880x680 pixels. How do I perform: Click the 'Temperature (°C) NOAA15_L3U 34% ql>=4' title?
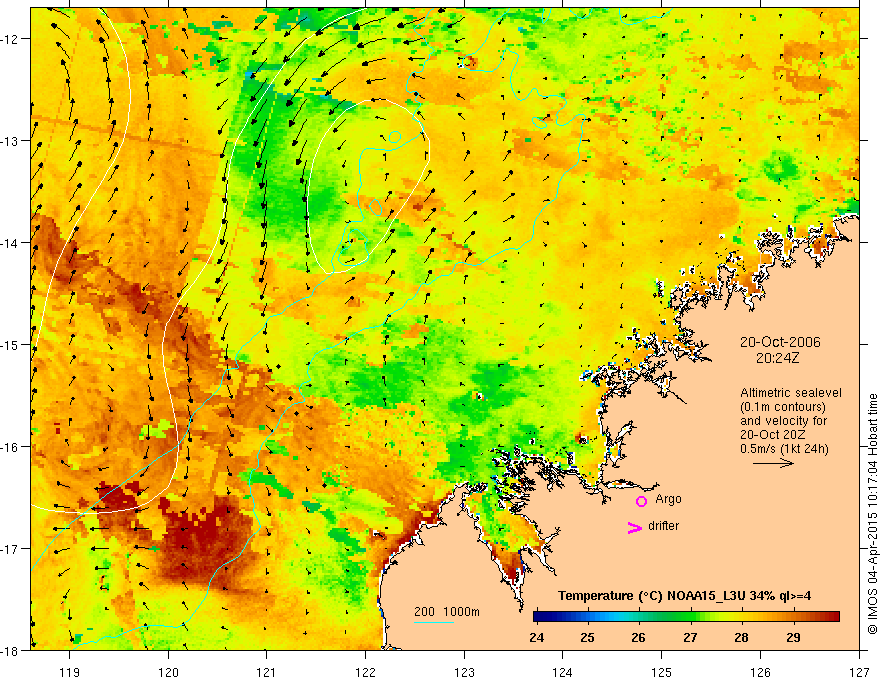[684, 596]
